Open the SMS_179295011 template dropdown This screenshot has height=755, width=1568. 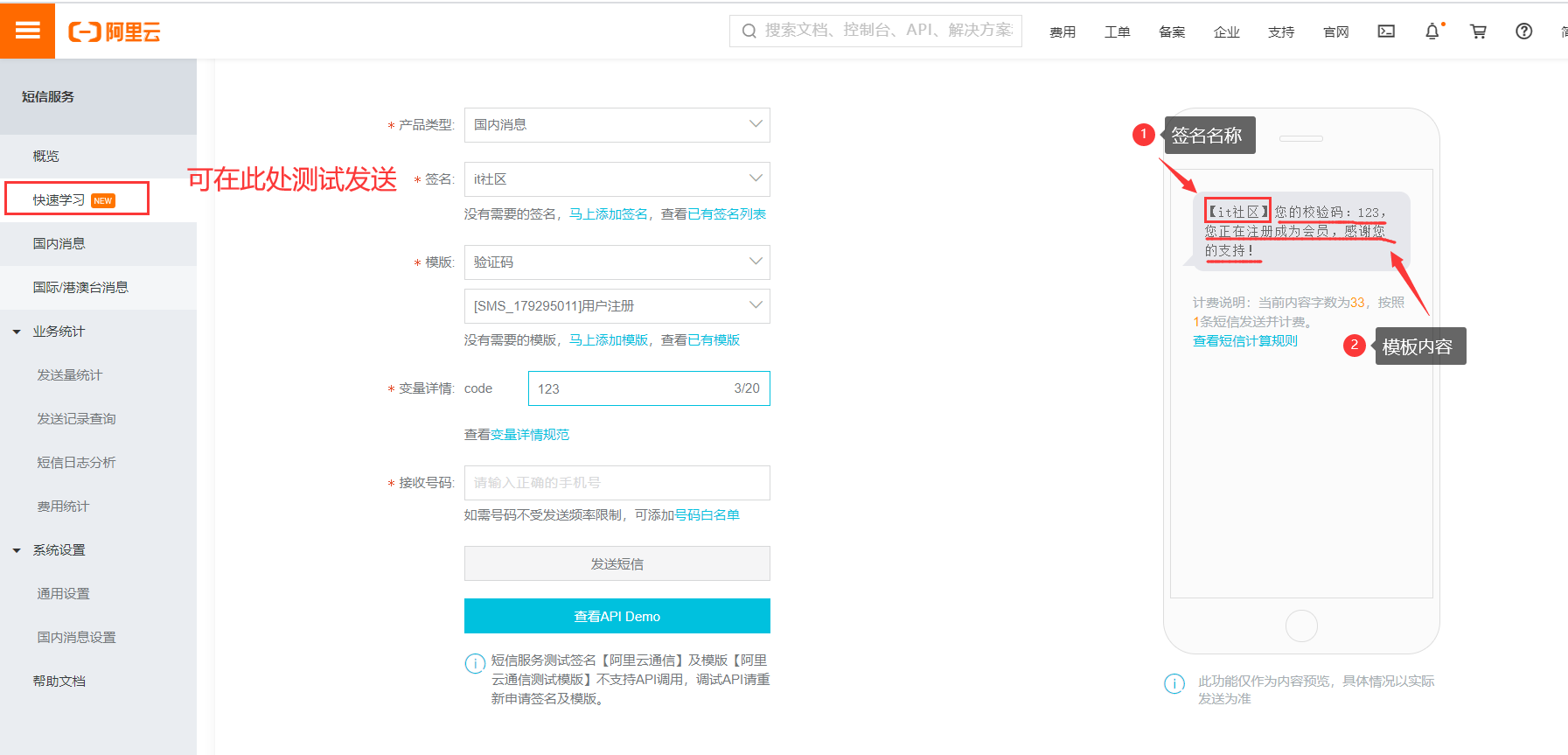[x=617, y=306]
